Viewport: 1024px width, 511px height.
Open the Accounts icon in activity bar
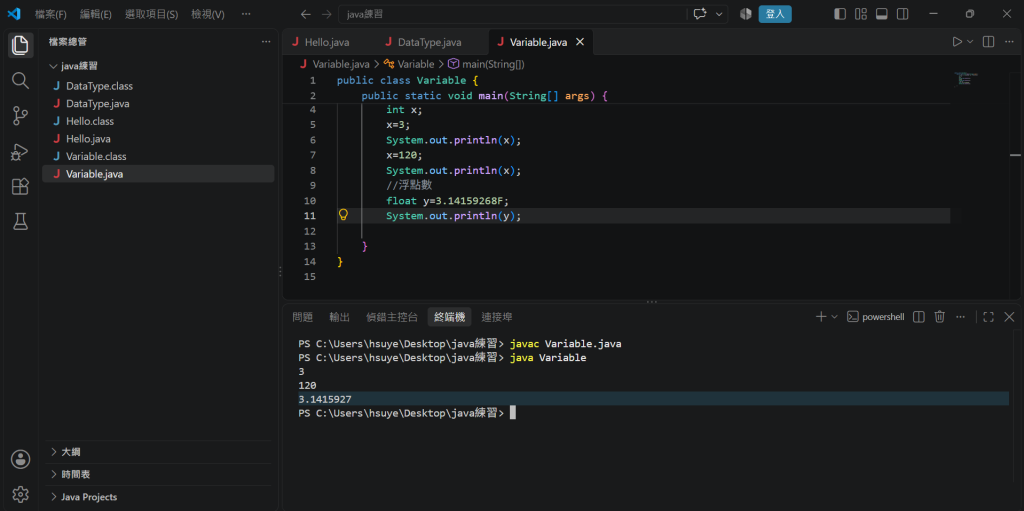(20, 459)
